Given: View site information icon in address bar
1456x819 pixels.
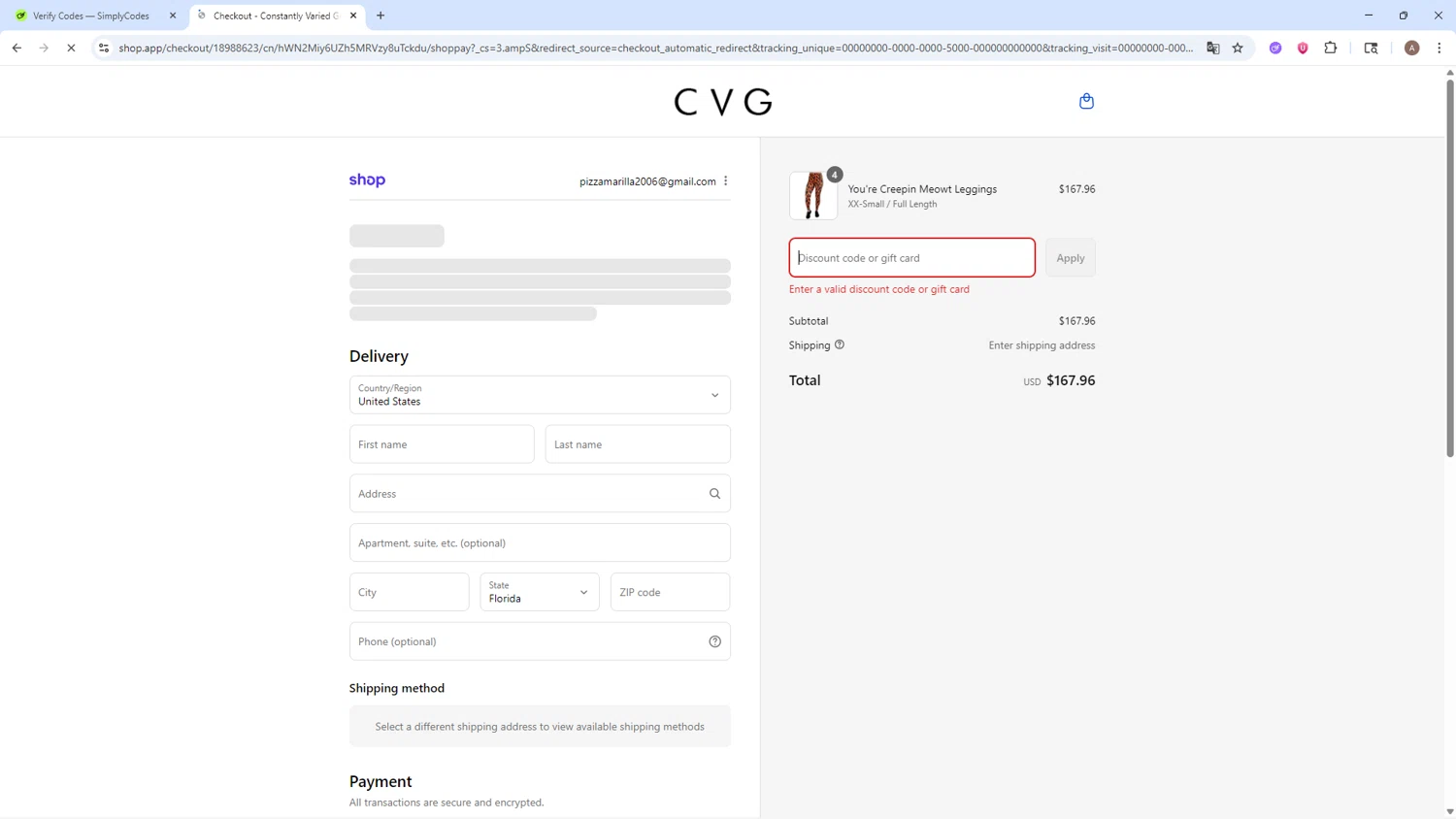Looking at the screenshot, I should 104,48.
